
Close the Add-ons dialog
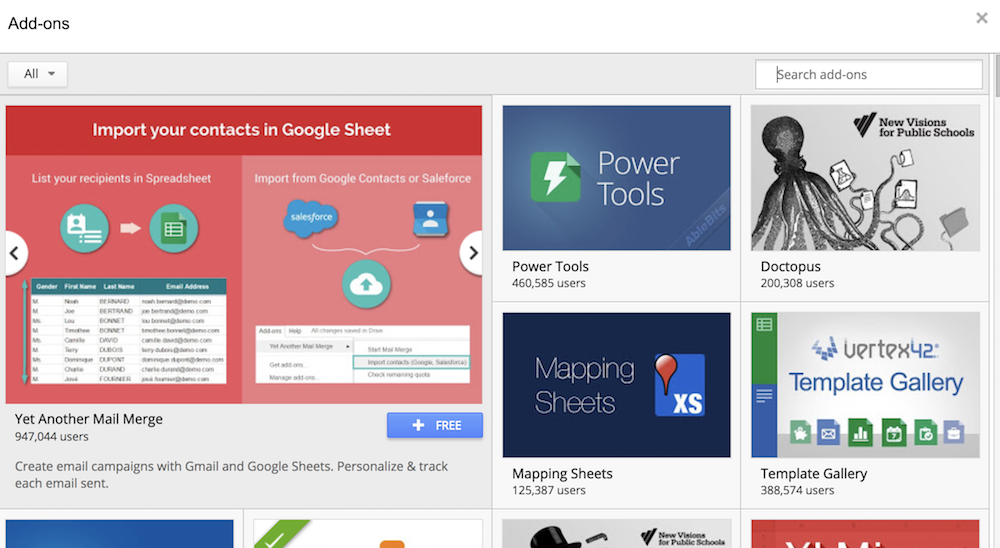982,18
